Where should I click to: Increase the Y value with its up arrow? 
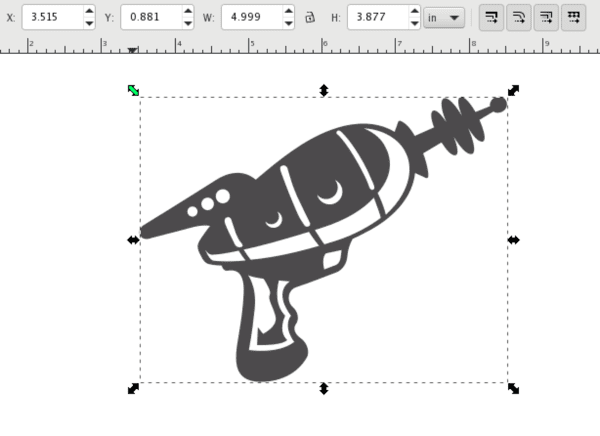188,11
